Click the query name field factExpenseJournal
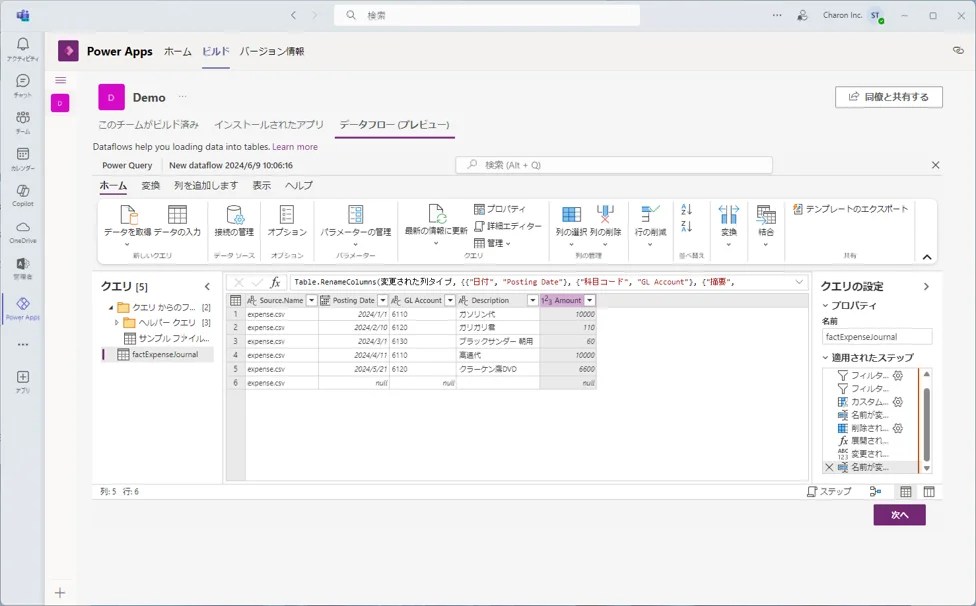 pos(877,337)
